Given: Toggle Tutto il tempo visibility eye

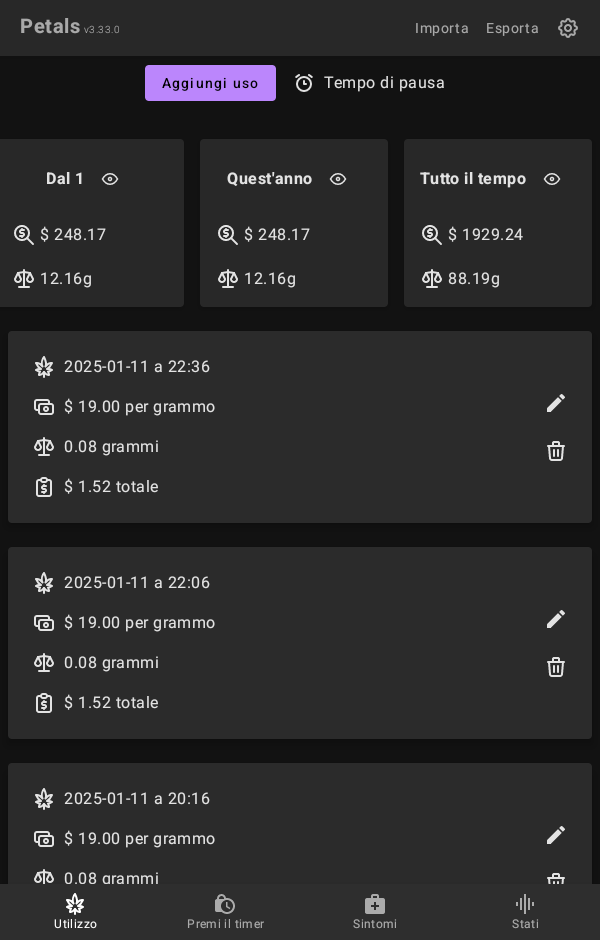Looking at the screenshot, I should pos(552,179).
